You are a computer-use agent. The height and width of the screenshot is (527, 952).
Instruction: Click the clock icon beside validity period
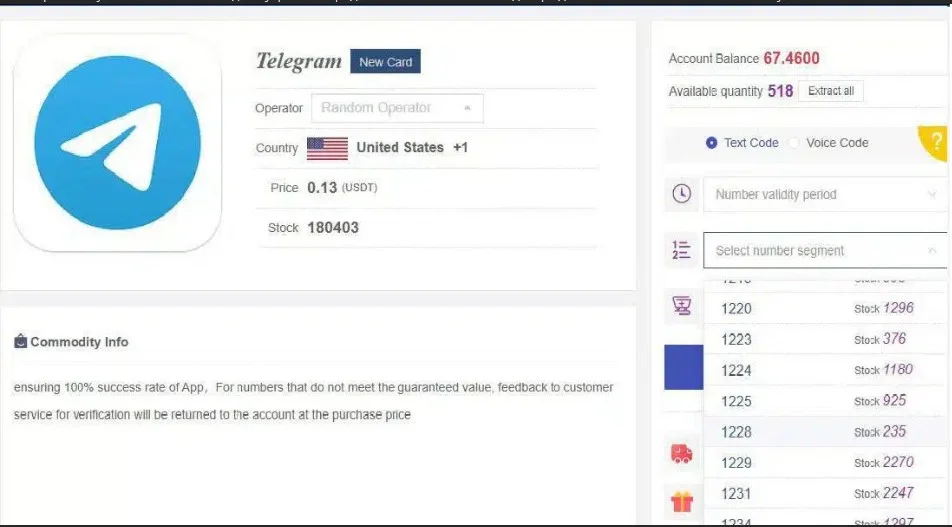(x=681, y=194)
